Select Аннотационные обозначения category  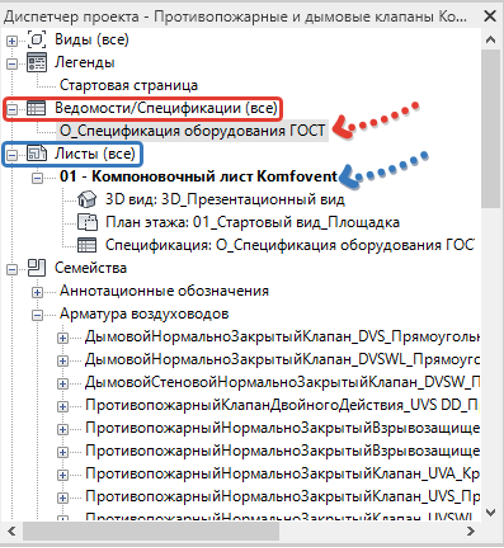164,291
